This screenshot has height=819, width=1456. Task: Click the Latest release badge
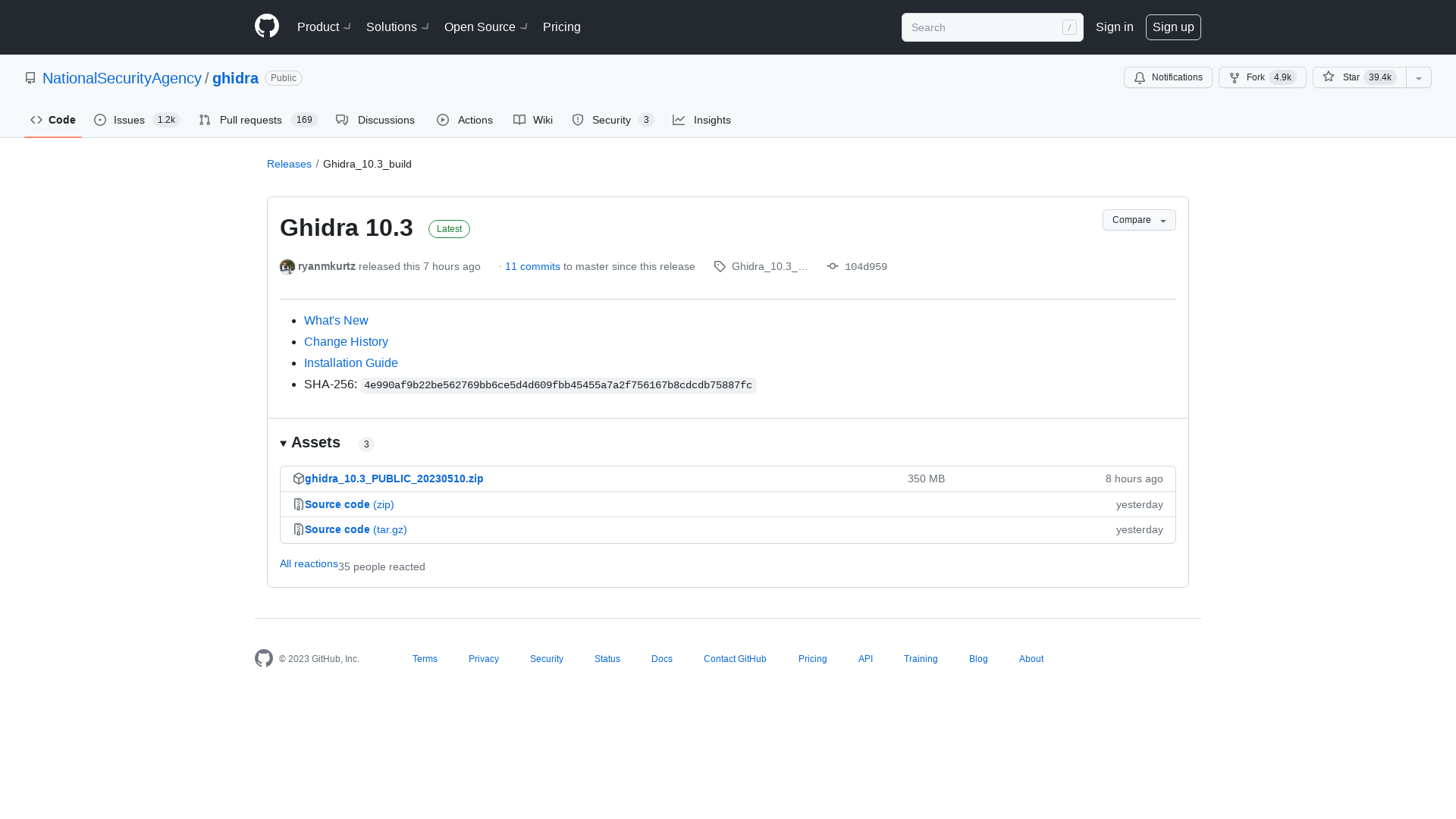point(449,229)
